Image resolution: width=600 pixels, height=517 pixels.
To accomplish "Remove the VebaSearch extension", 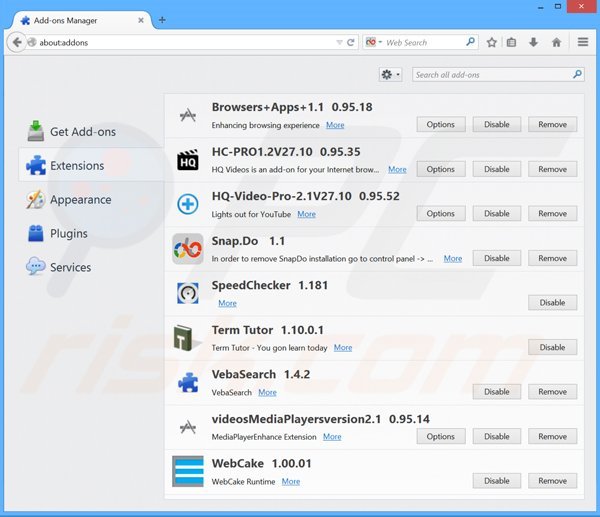I will [553, 392].
